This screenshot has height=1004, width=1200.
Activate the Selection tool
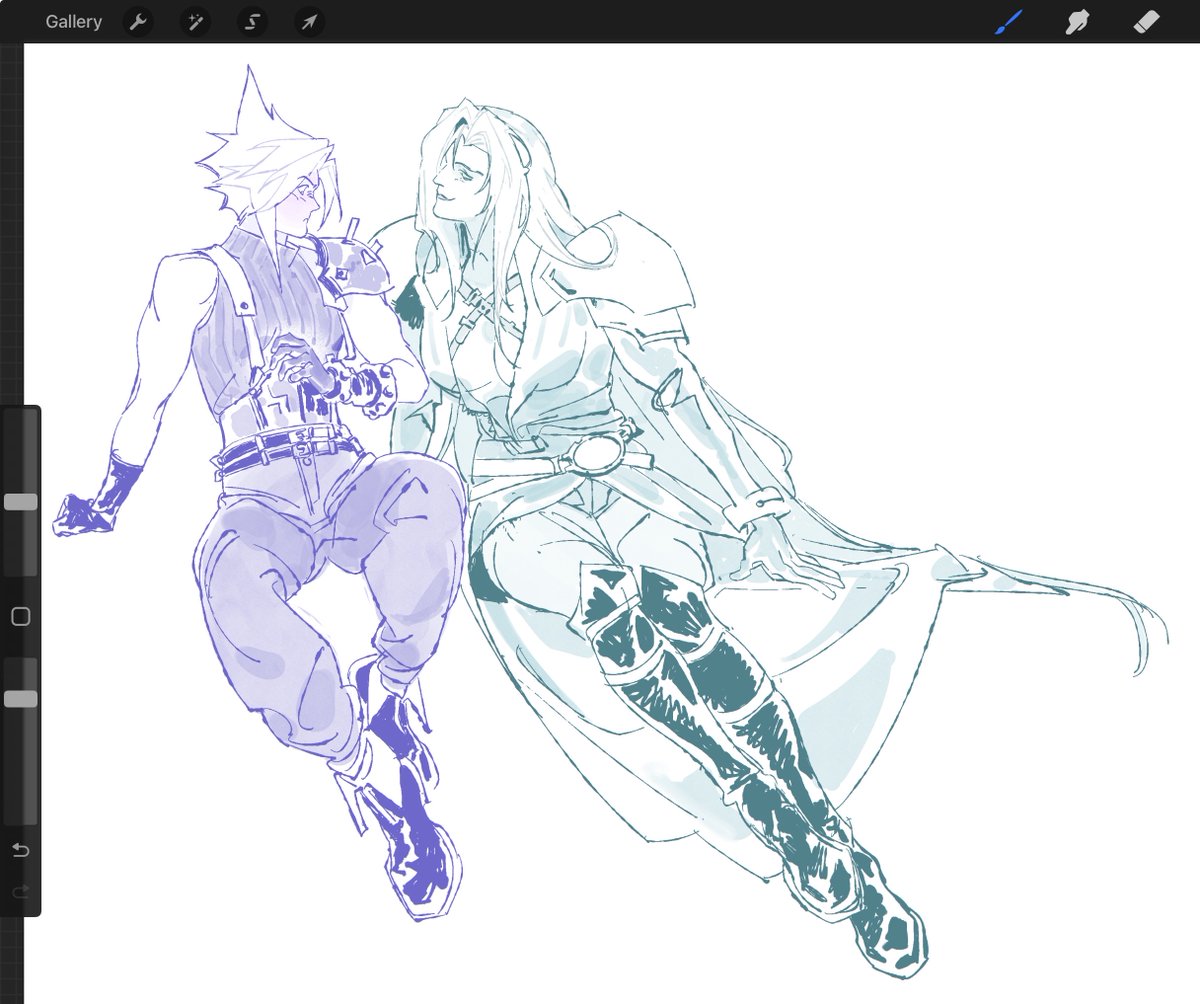252,21
